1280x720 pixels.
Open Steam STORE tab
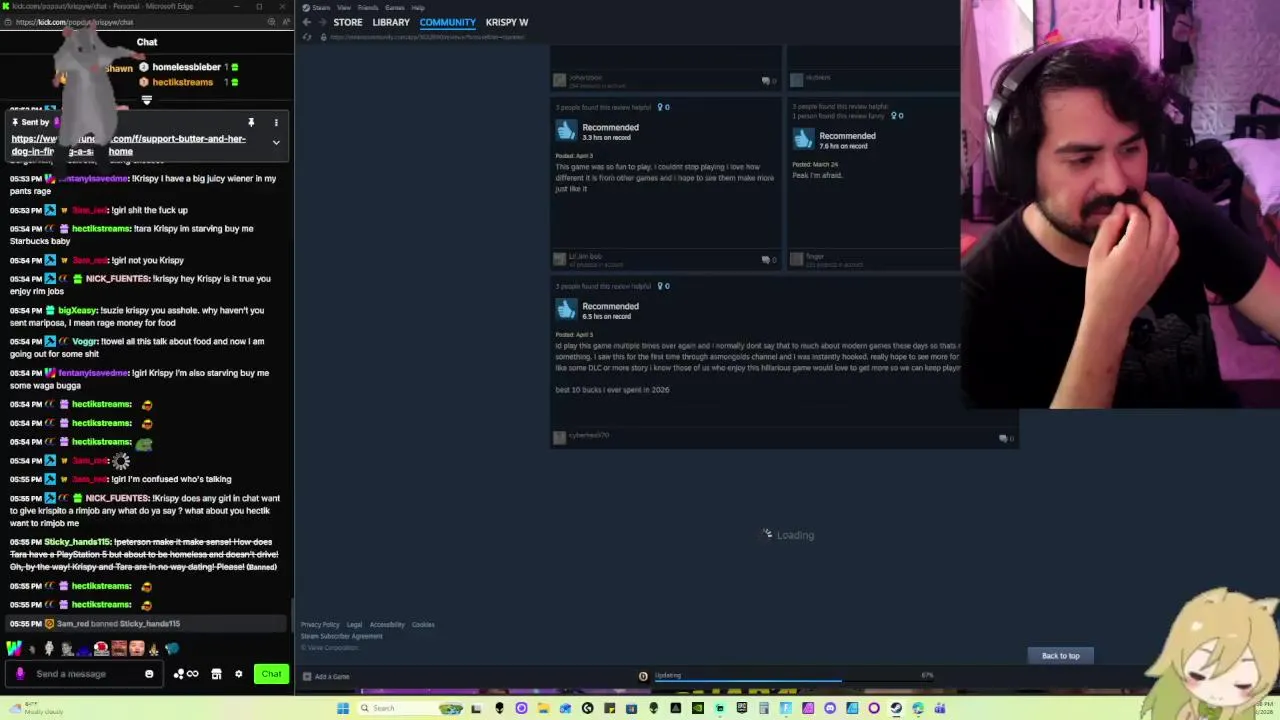tap(348, 22)
